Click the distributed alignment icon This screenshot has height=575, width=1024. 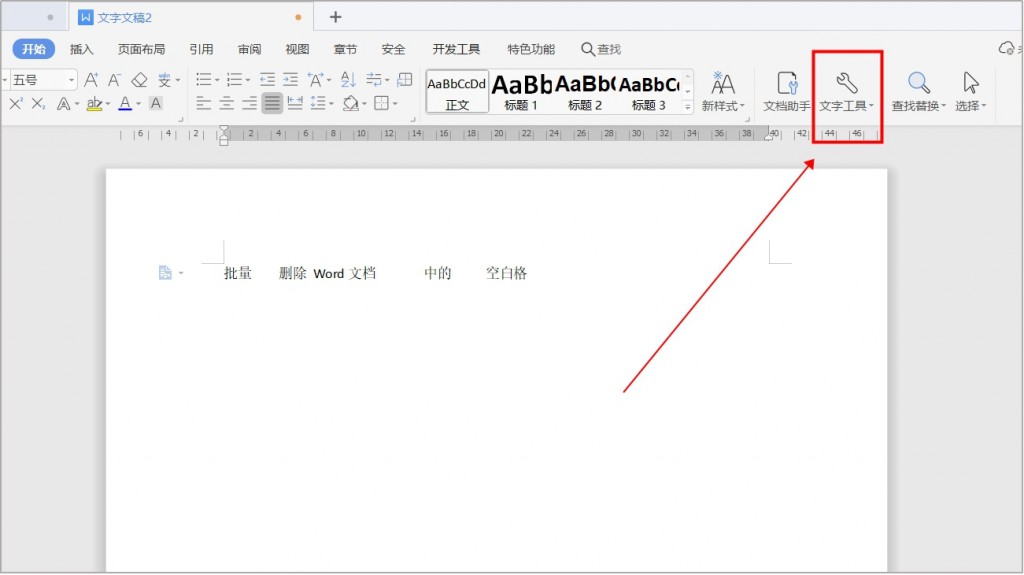tap(295, 103)
